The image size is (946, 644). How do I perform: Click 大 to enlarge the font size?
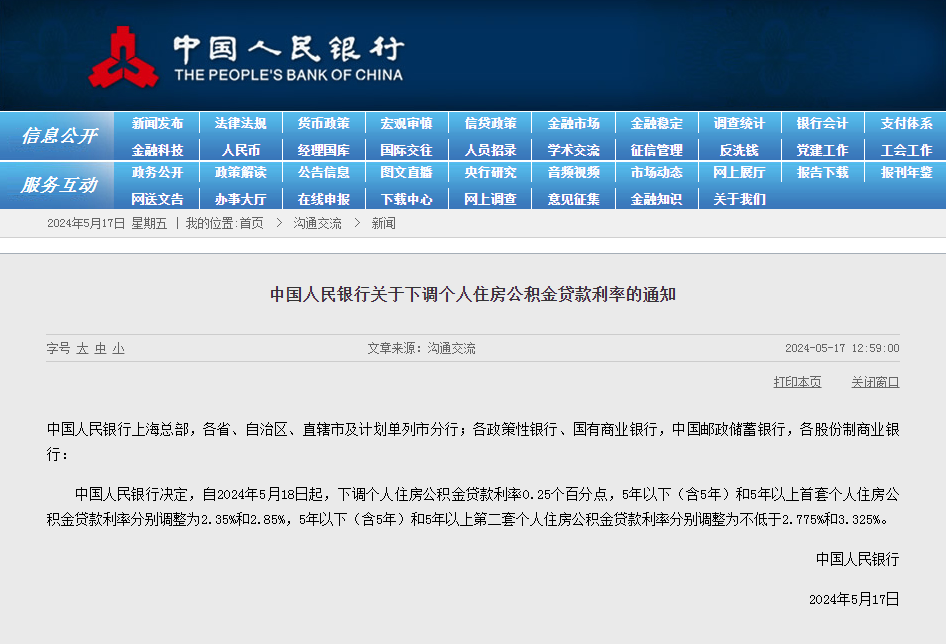(82, 349)
